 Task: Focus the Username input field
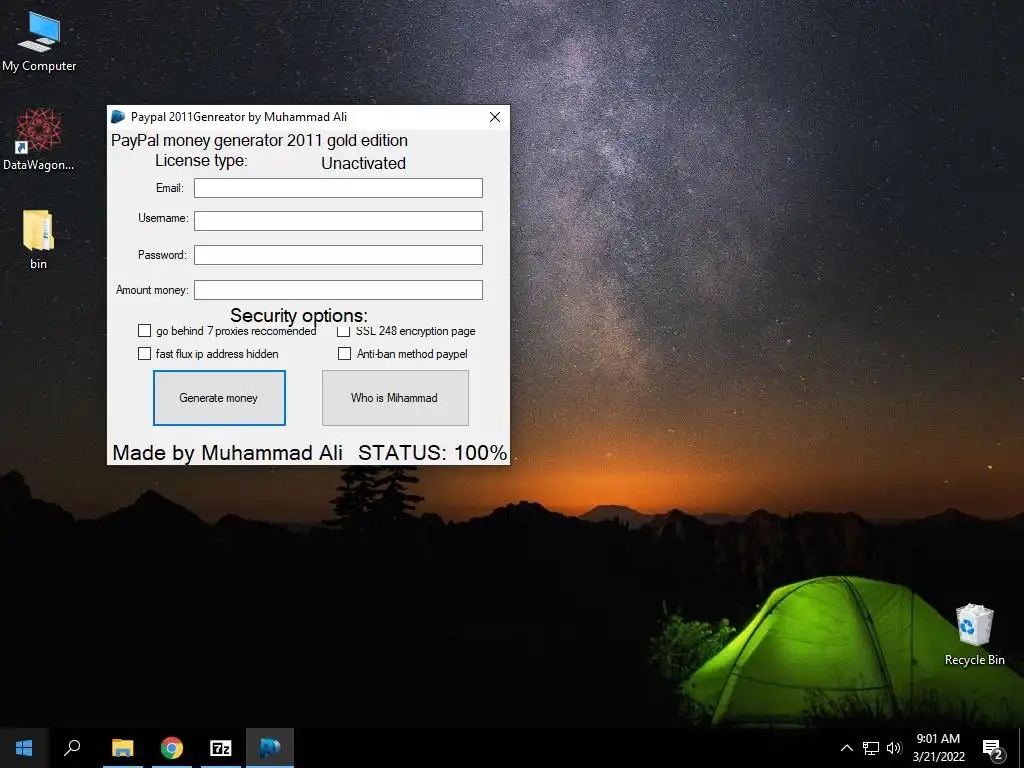tap(338, 221)
